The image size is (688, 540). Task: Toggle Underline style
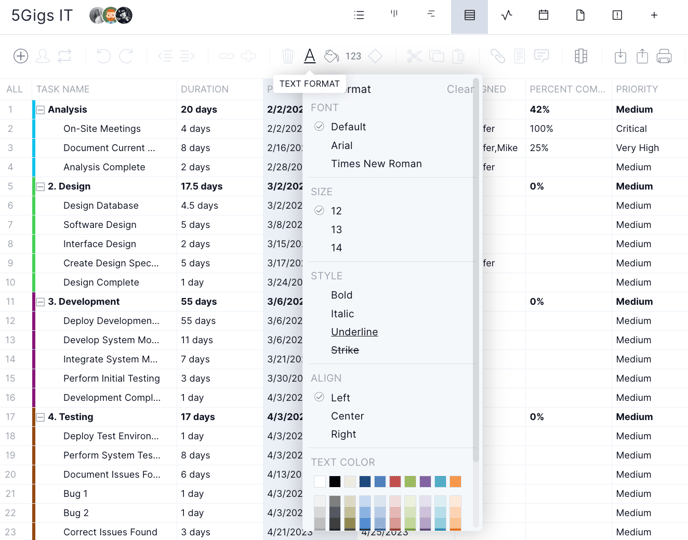click(x=354, y=332)
